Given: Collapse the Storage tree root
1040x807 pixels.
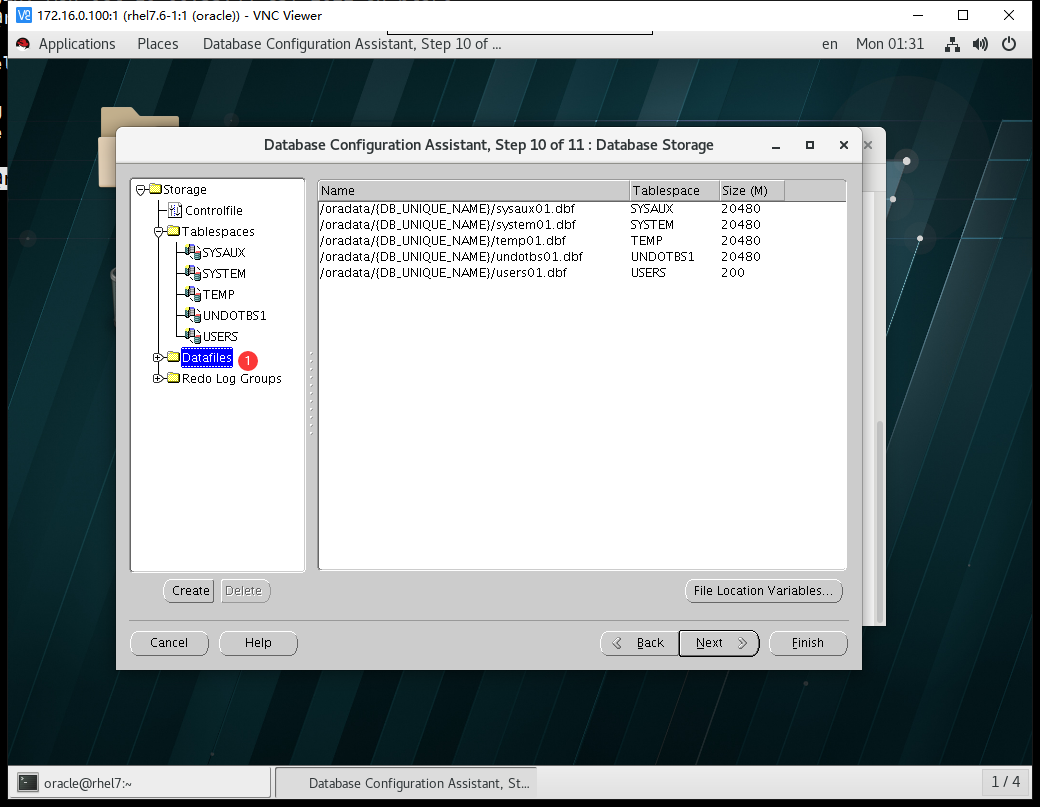Looking at the screenshot, I should point(141,190).
